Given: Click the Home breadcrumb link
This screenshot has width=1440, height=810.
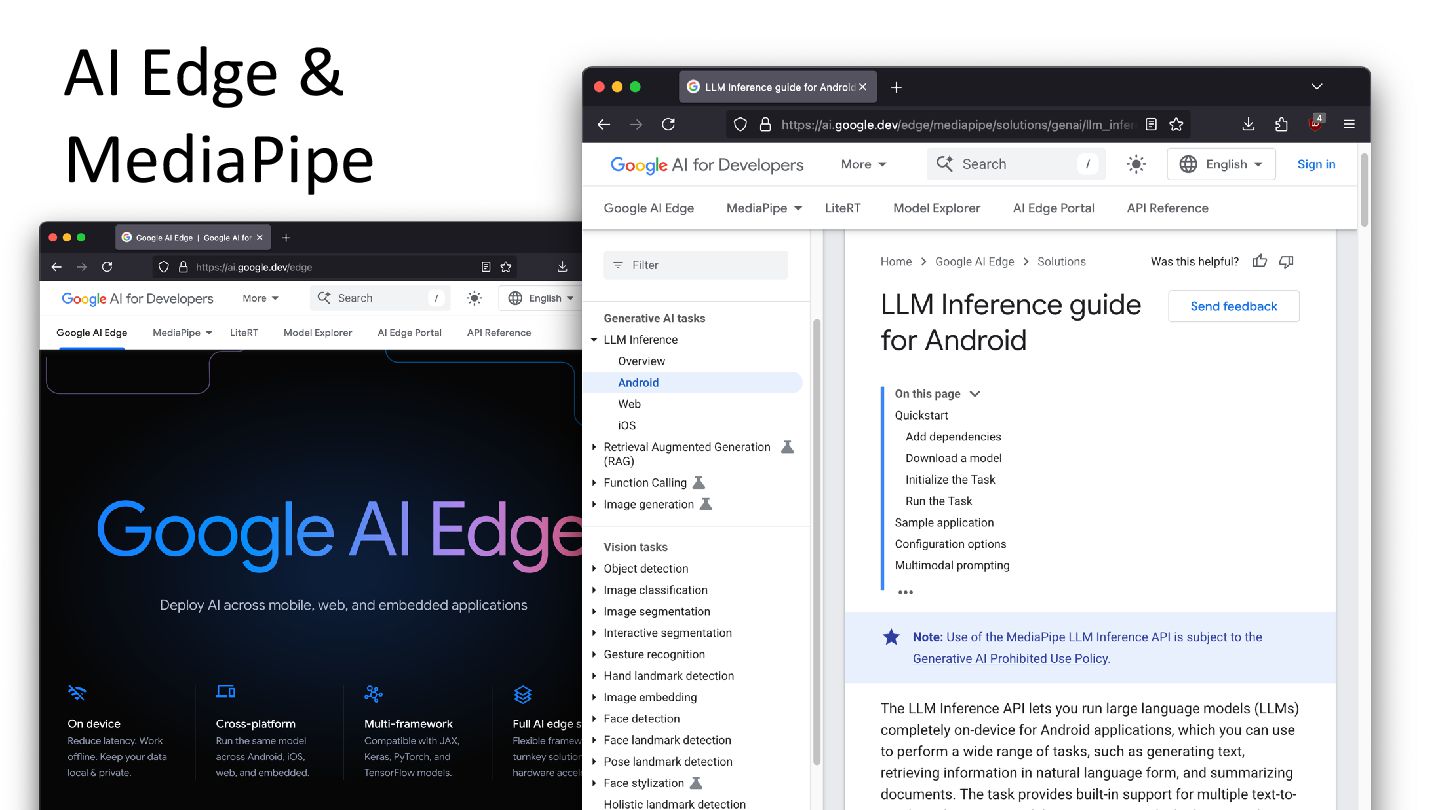Looking at the screenshot, I should (x=895, y=261).
